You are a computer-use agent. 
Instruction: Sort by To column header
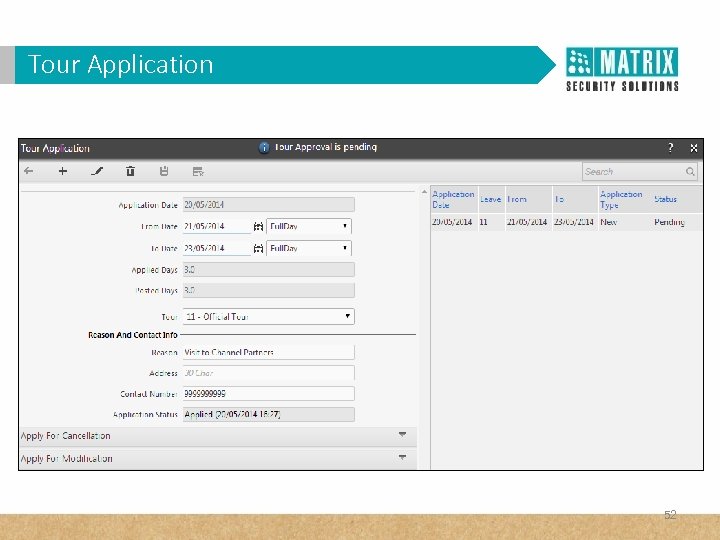(x=575, y=199)
